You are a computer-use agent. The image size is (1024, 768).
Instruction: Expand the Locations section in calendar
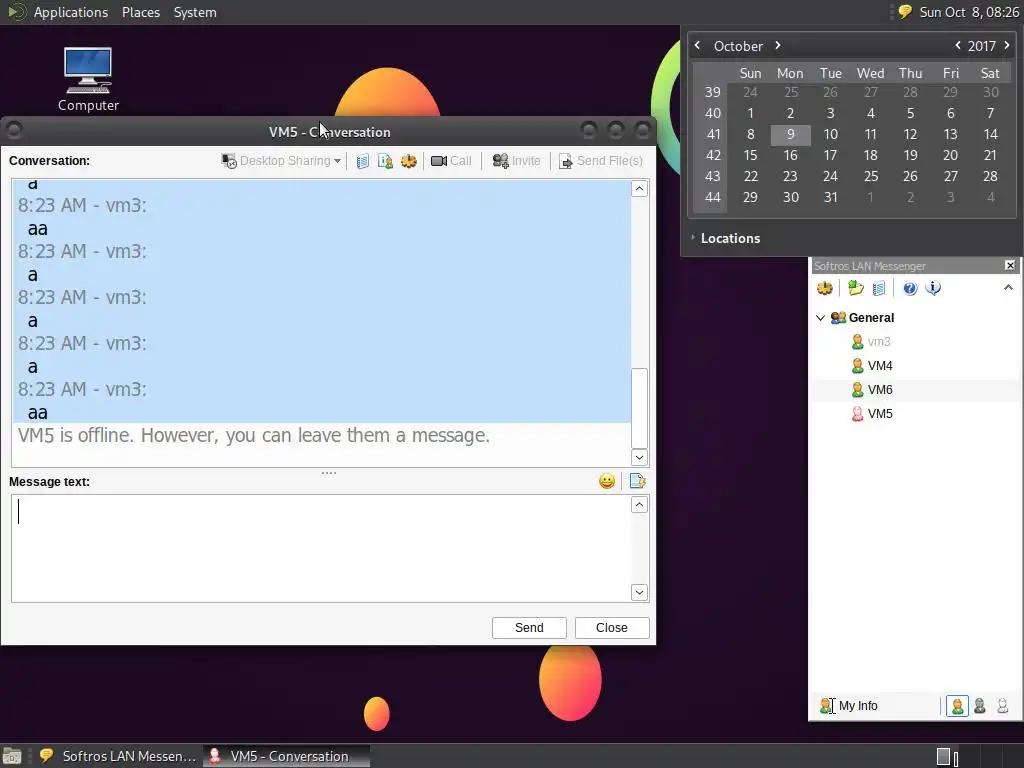725,238
